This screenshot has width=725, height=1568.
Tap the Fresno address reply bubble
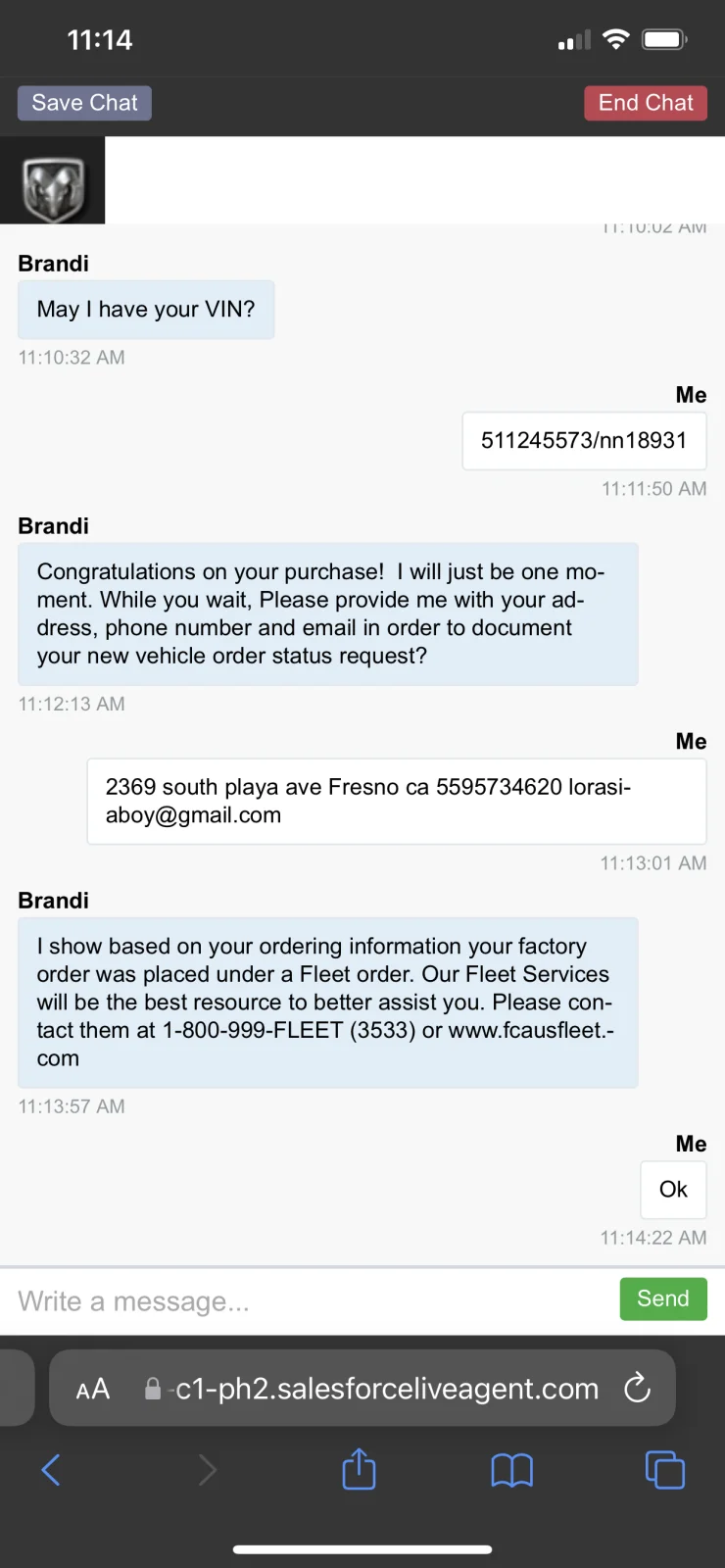coord(396,801)
